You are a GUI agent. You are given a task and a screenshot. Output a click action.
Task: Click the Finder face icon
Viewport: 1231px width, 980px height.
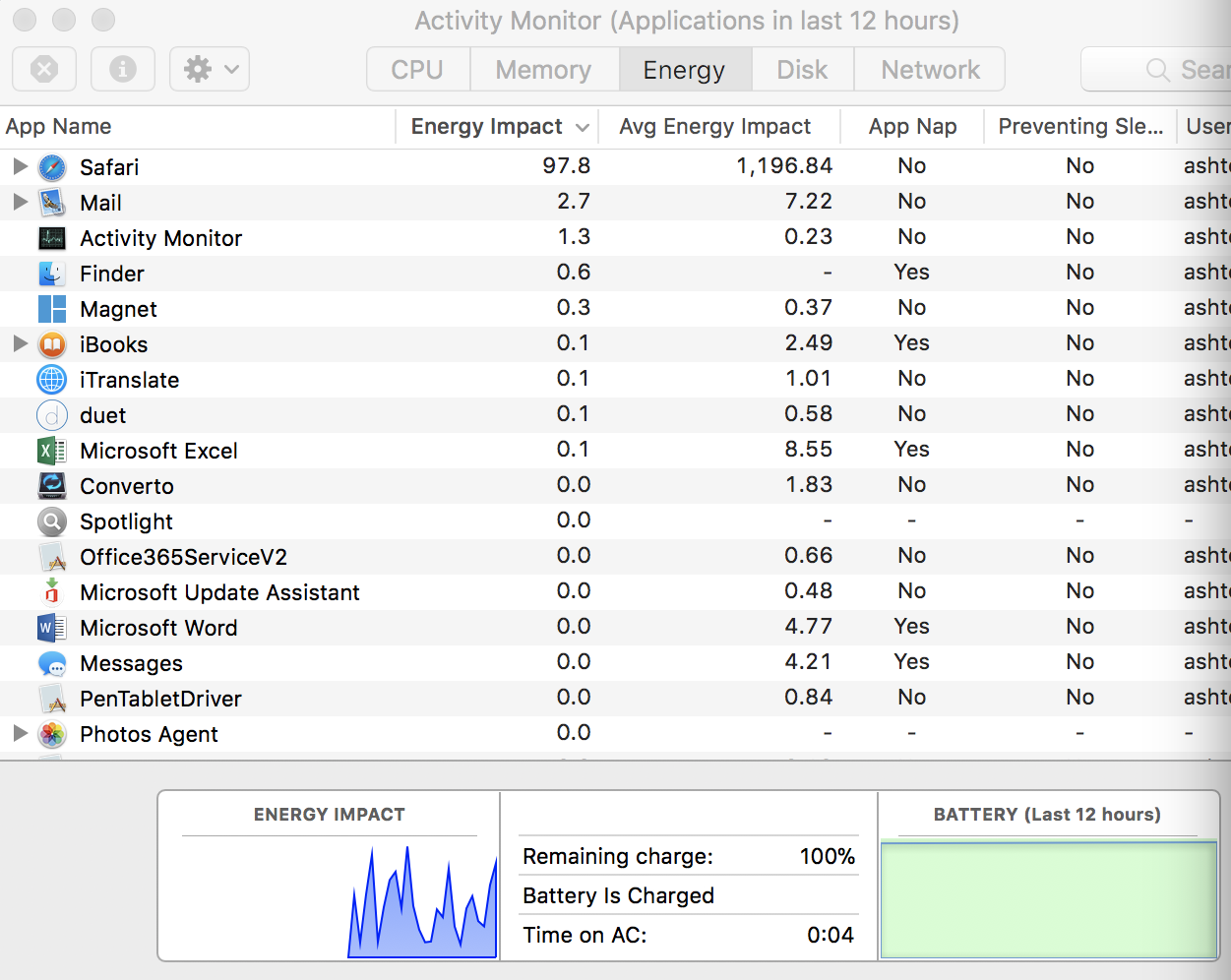tap(52, 274)
